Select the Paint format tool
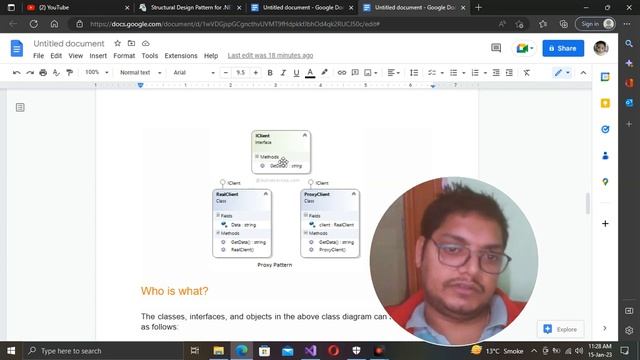Viewport: 640px width, 360px height. tap(70, 73)
